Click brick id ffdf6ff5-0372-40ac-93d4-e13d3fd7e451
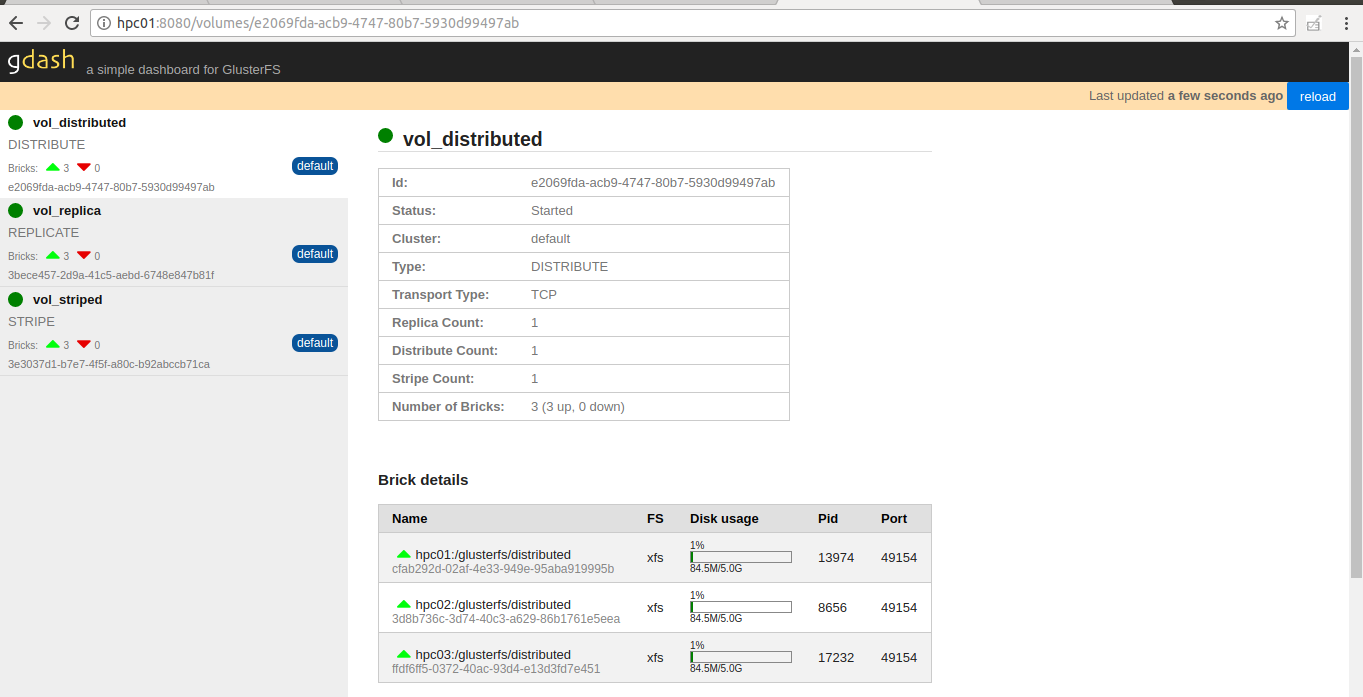The height and width of the screenshot is (697, 1363). (496, 669)
